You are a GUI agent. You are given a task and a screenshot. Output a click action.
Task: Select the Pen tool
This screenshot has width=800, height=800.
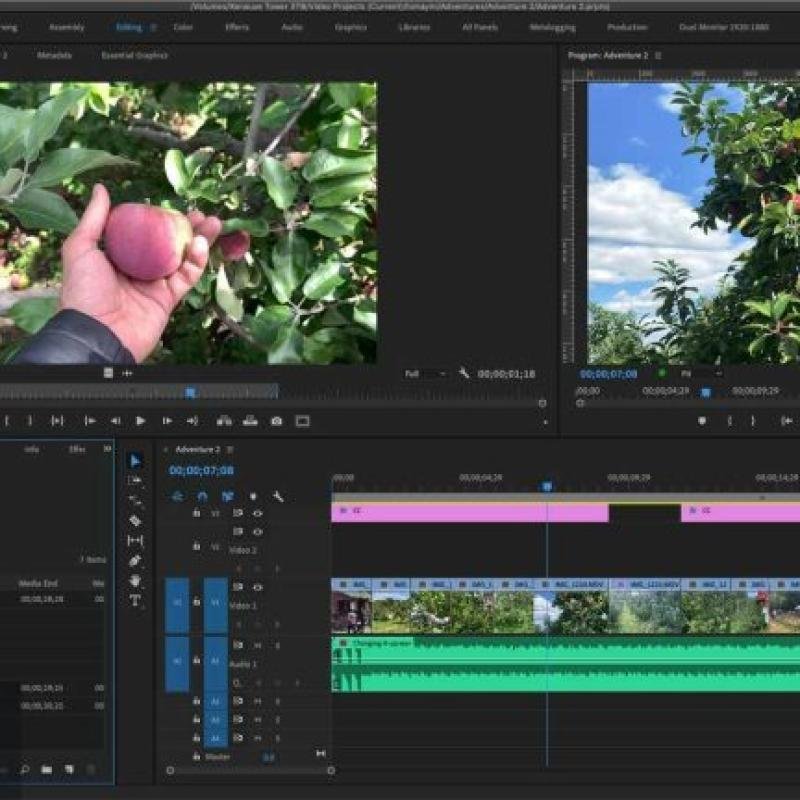[x=135, y=561]
